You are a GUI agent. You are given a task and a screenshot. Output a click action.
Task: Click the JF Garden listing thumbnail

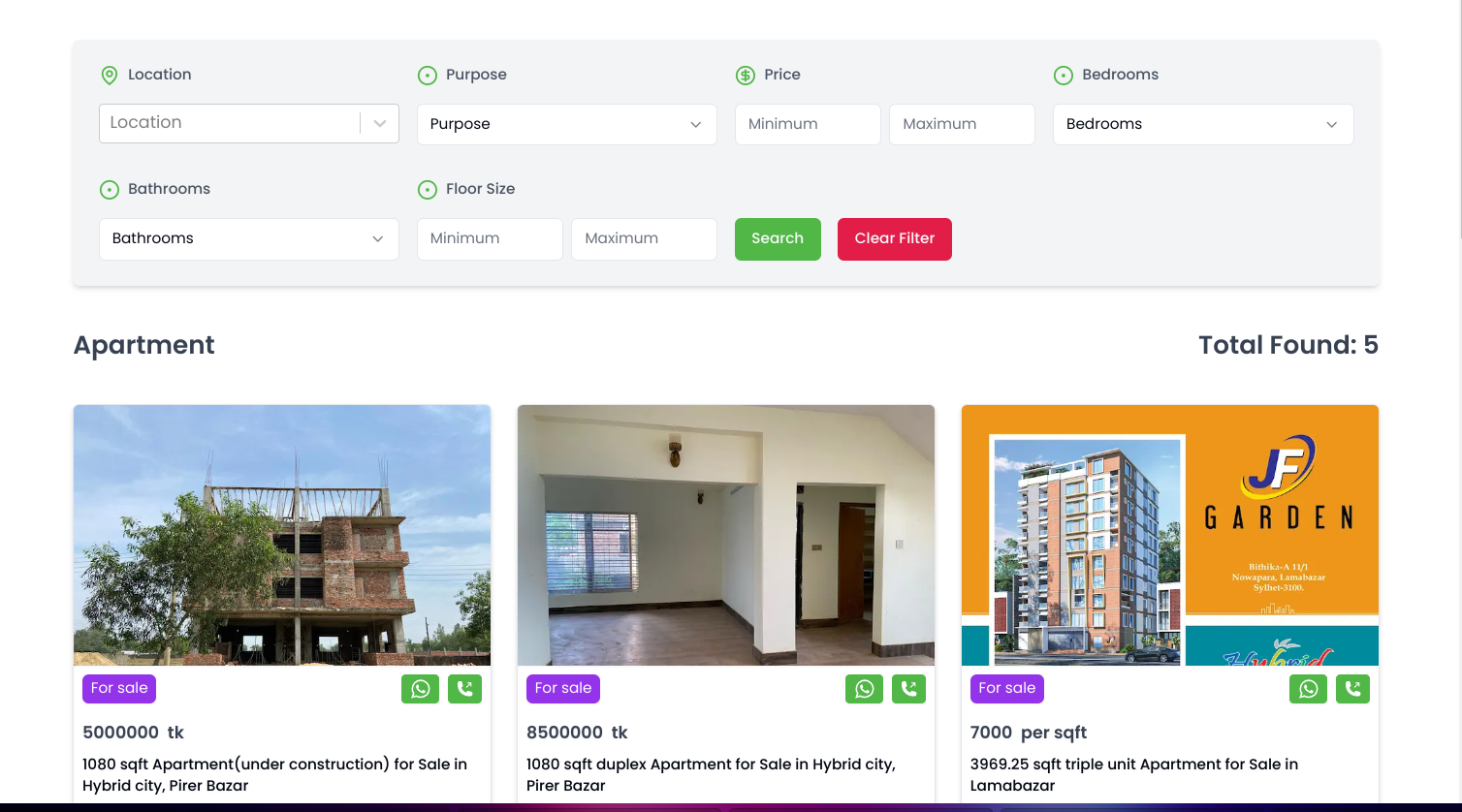1169,536
